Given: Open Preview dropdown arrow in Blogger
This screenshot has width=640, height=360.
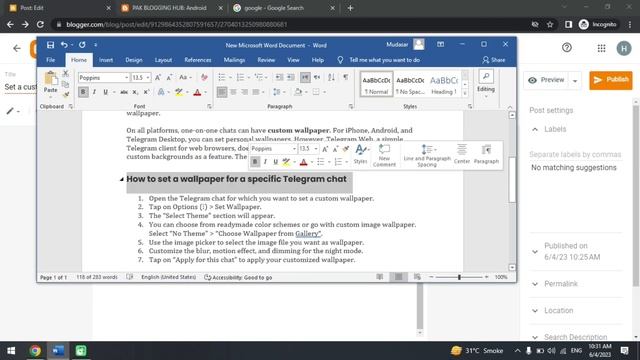Looking at the screenshot, I should 575,80.
